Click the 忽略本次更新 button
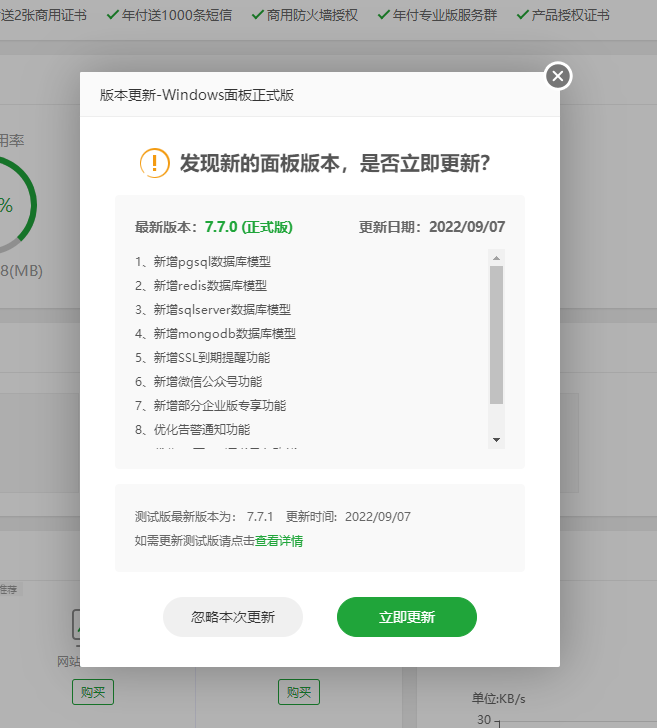 (x=233, y=617)
